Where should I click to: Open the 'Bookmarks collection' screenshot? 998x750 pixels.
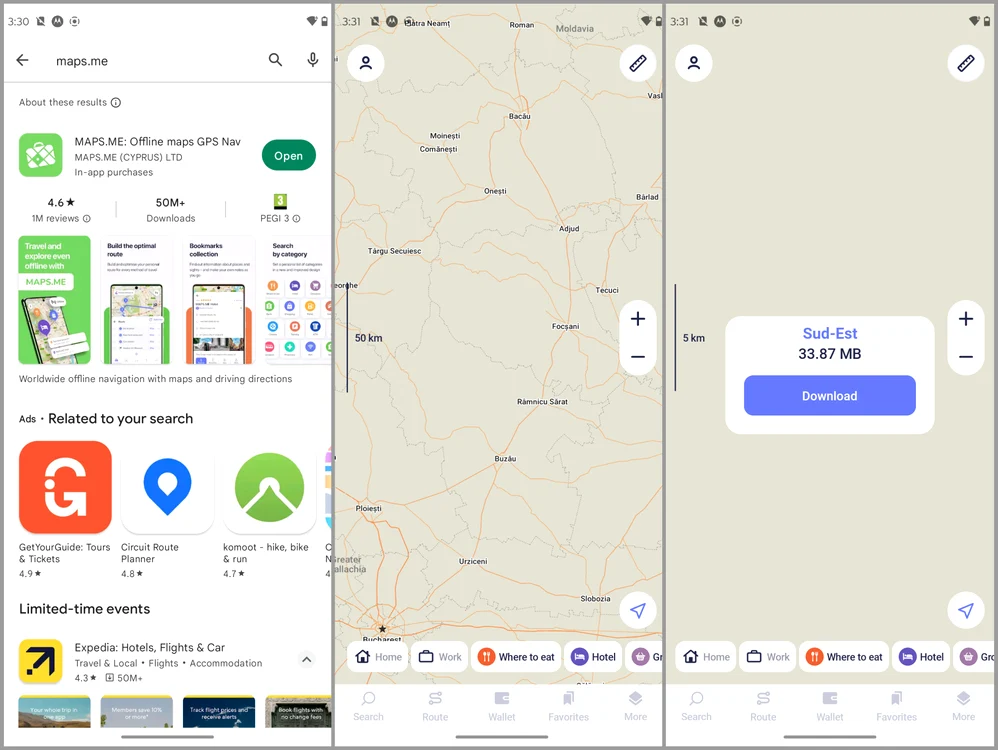point(219,300)
